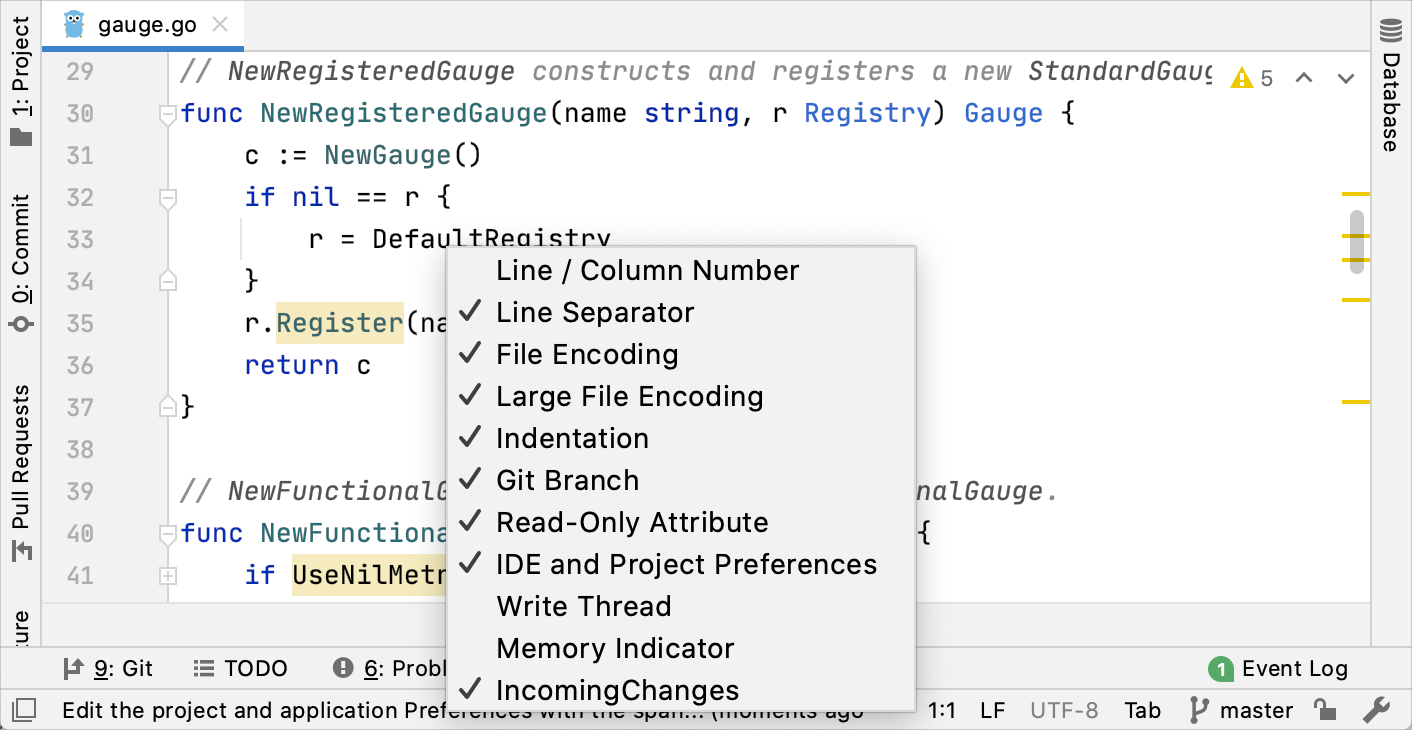This screenshot has width=1412, height=730.
Task: Jump to previous highlighted error arrow
Action: tap(1304, 78)
